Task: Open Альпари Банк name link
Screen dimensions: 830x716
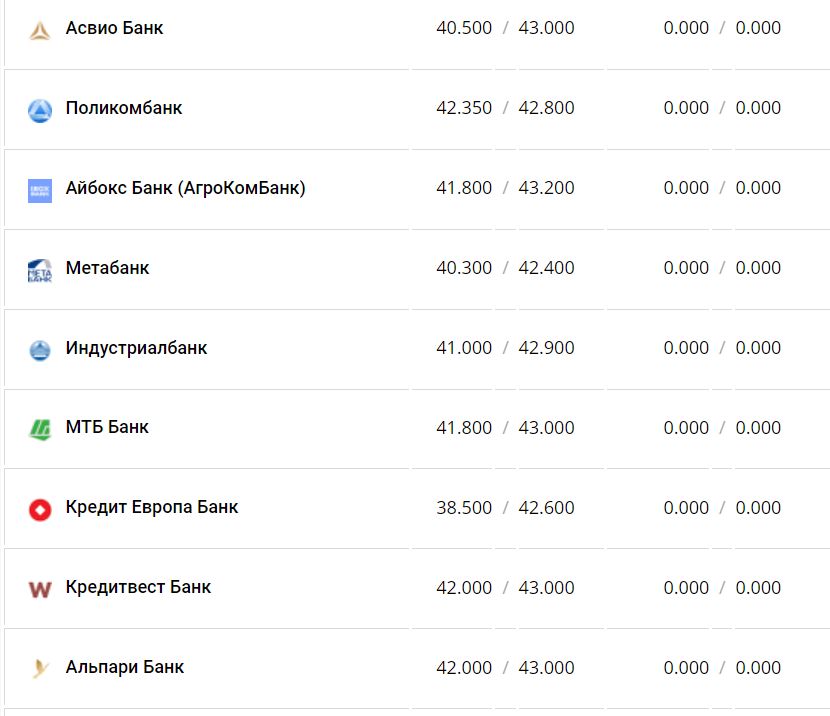Action: (x=125, y=667)
